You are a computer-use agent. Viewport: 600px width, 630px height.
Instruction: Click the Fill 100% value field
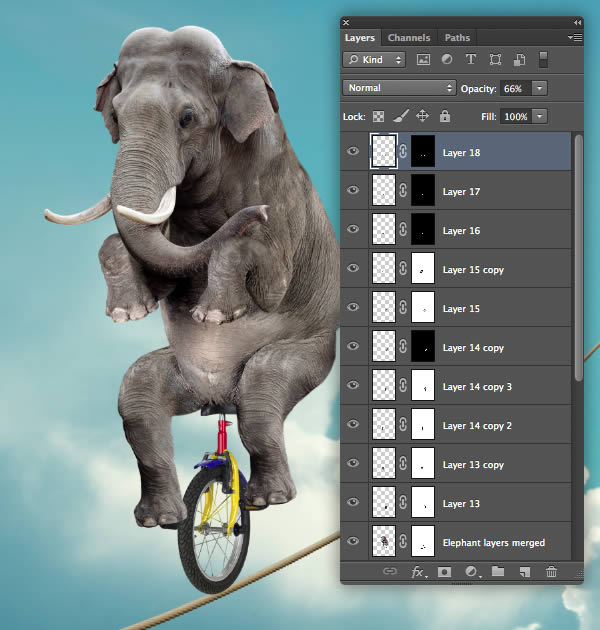click(516, 117)
